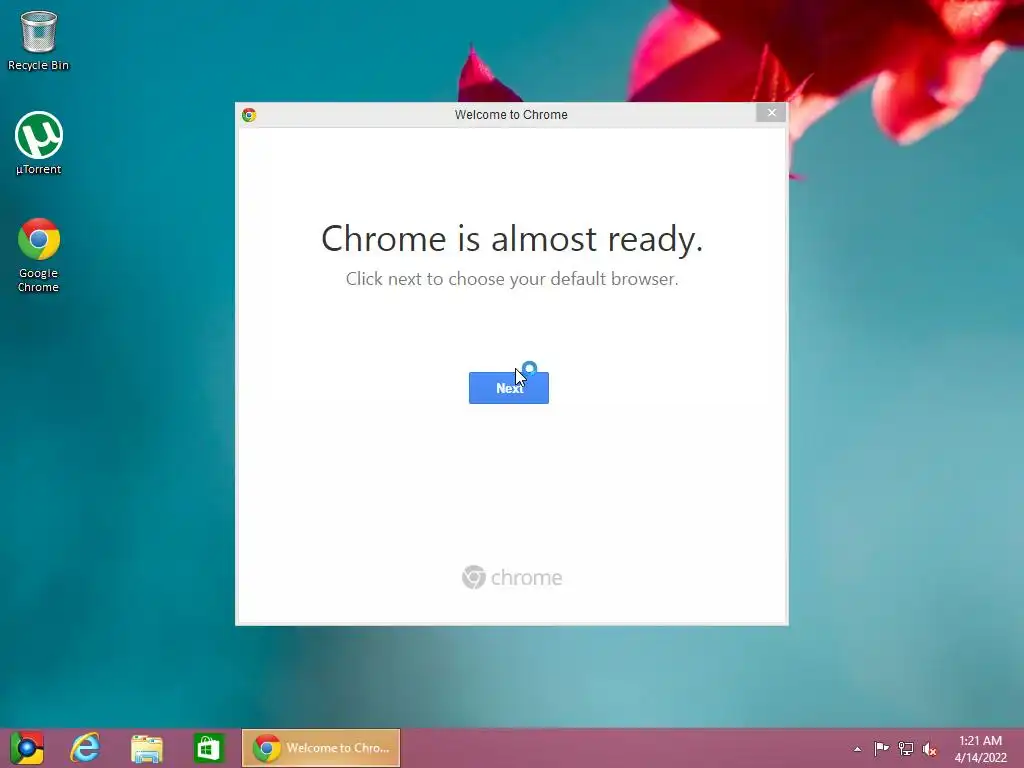Viewport: 1024px width, 768px height.
Task: Close the Welcome to Chrome dialog
Action: click(x=771, y=113)
